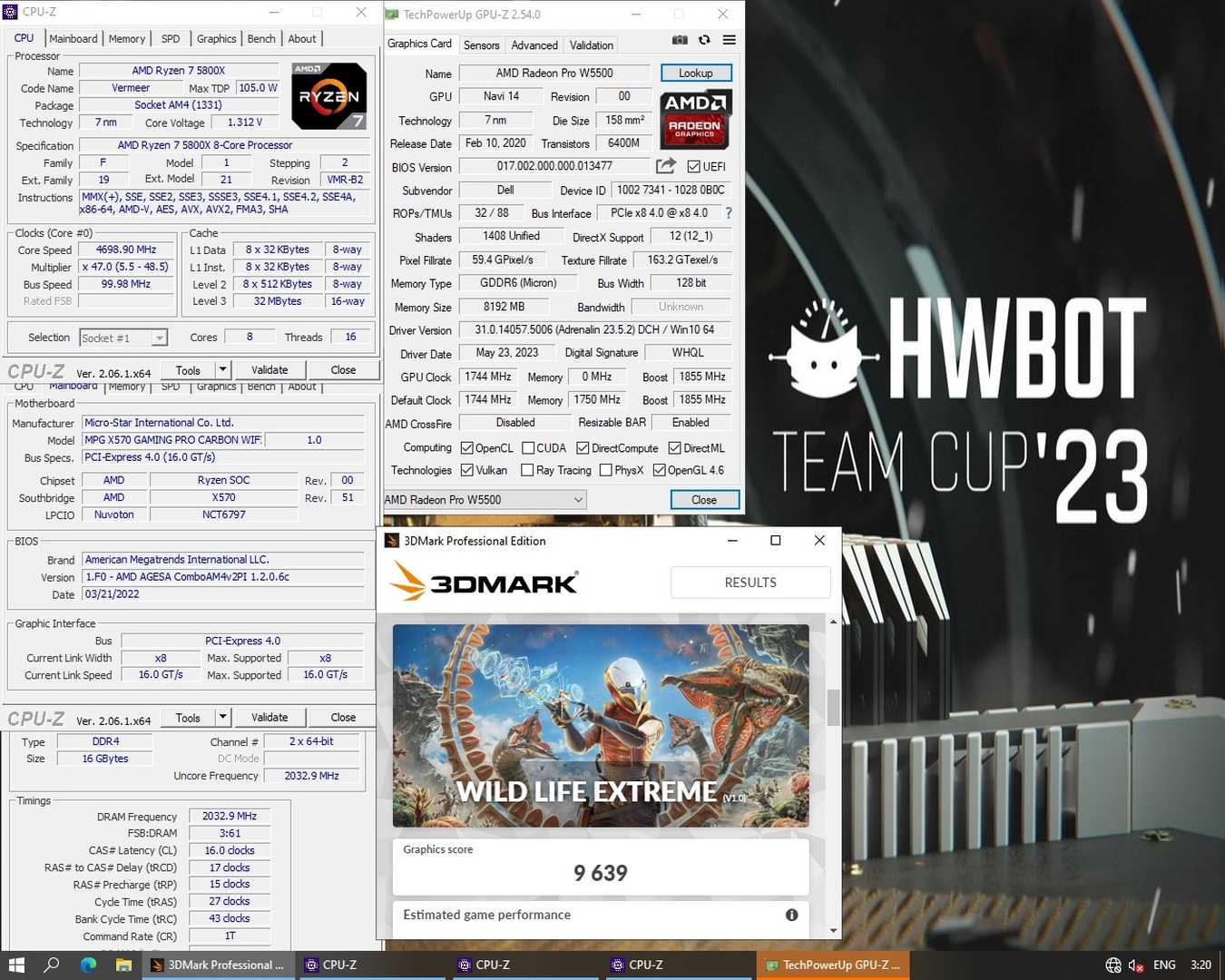Expand Tools dropdown arrow in lower CPU-Z
The height and width of the screenshot is (980, 1225).
click(x=222, y=717)
